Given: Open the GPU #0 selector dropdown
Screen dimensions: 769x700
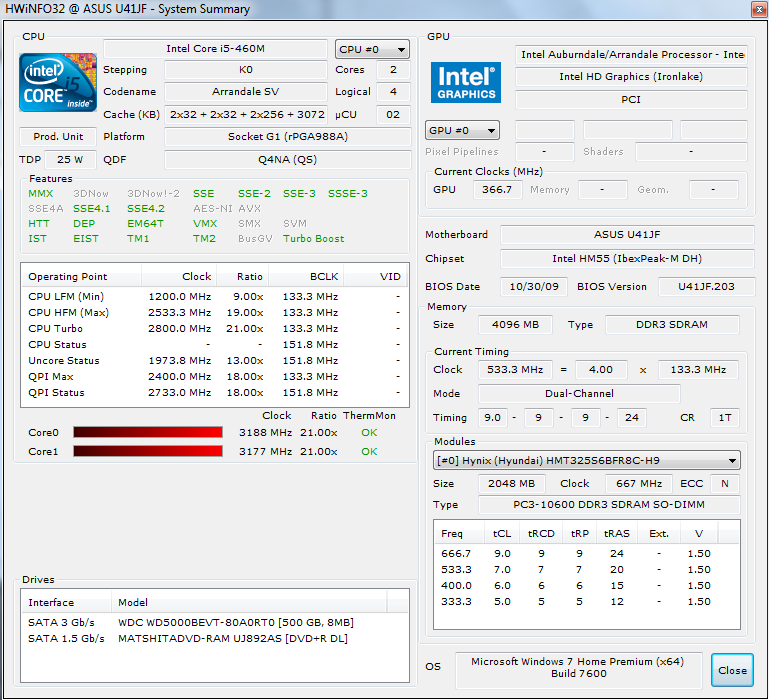Looking at the screenshot, I should click(462, 130).
